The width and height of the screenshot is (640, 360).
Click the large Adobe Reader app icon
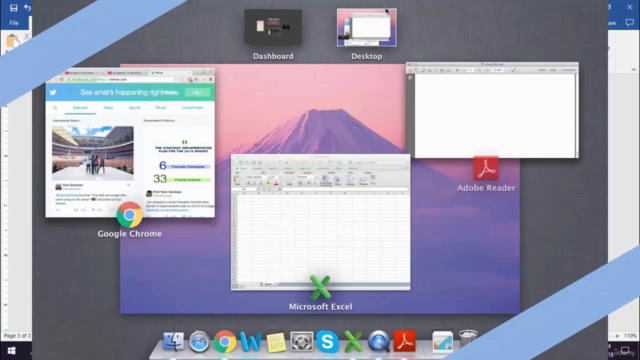pos(486,168)
